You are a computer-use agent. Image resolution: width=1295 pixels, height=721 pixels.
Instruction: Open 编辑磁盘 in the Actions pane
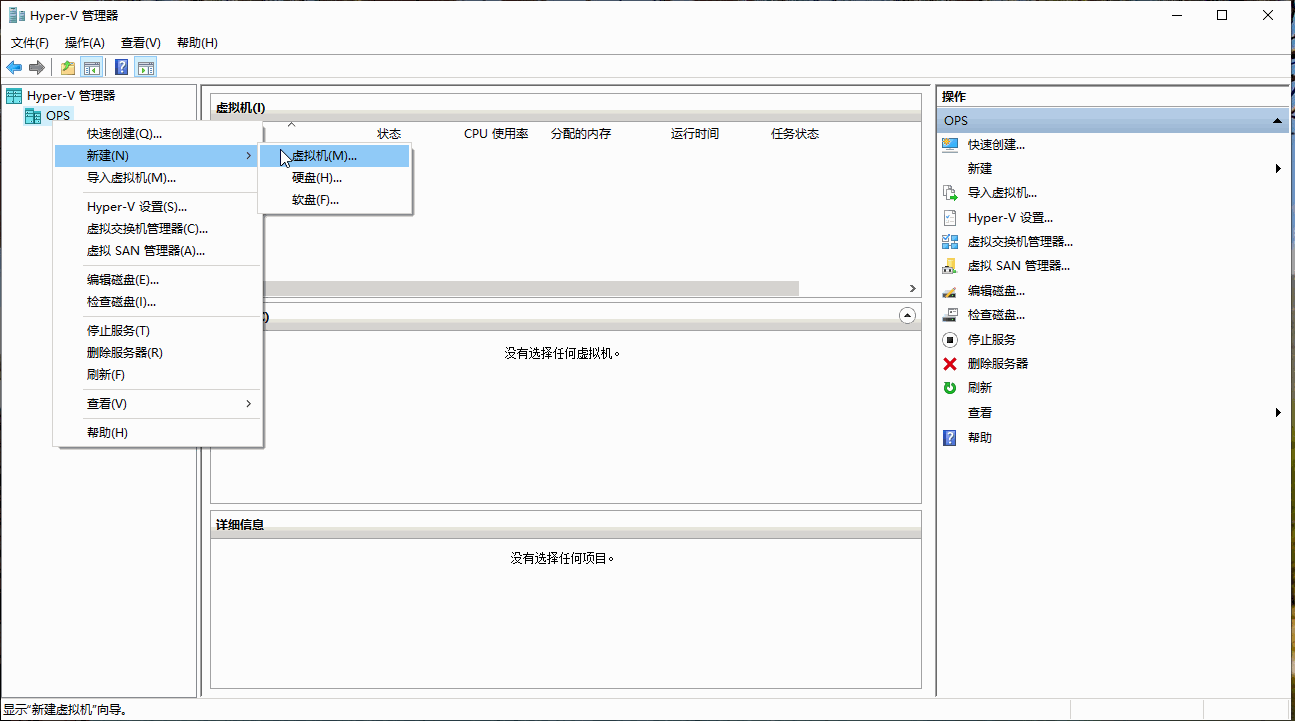point(996,291)
